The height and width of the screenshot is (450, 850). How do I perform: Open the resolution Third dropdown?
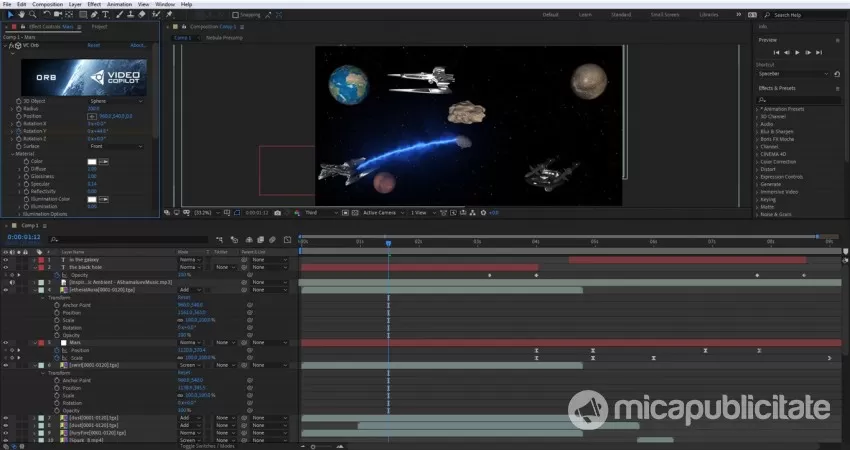pos(321,213)
